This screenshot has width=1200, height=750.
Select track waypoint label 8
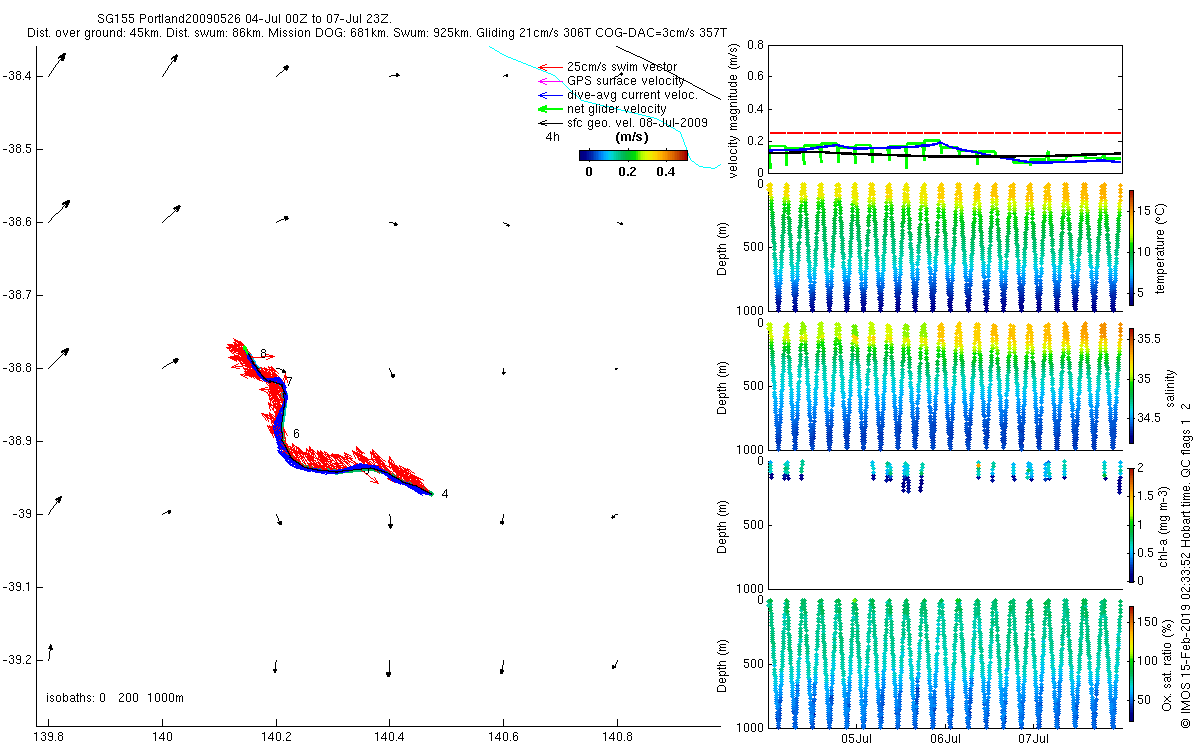tap(263, 354)
